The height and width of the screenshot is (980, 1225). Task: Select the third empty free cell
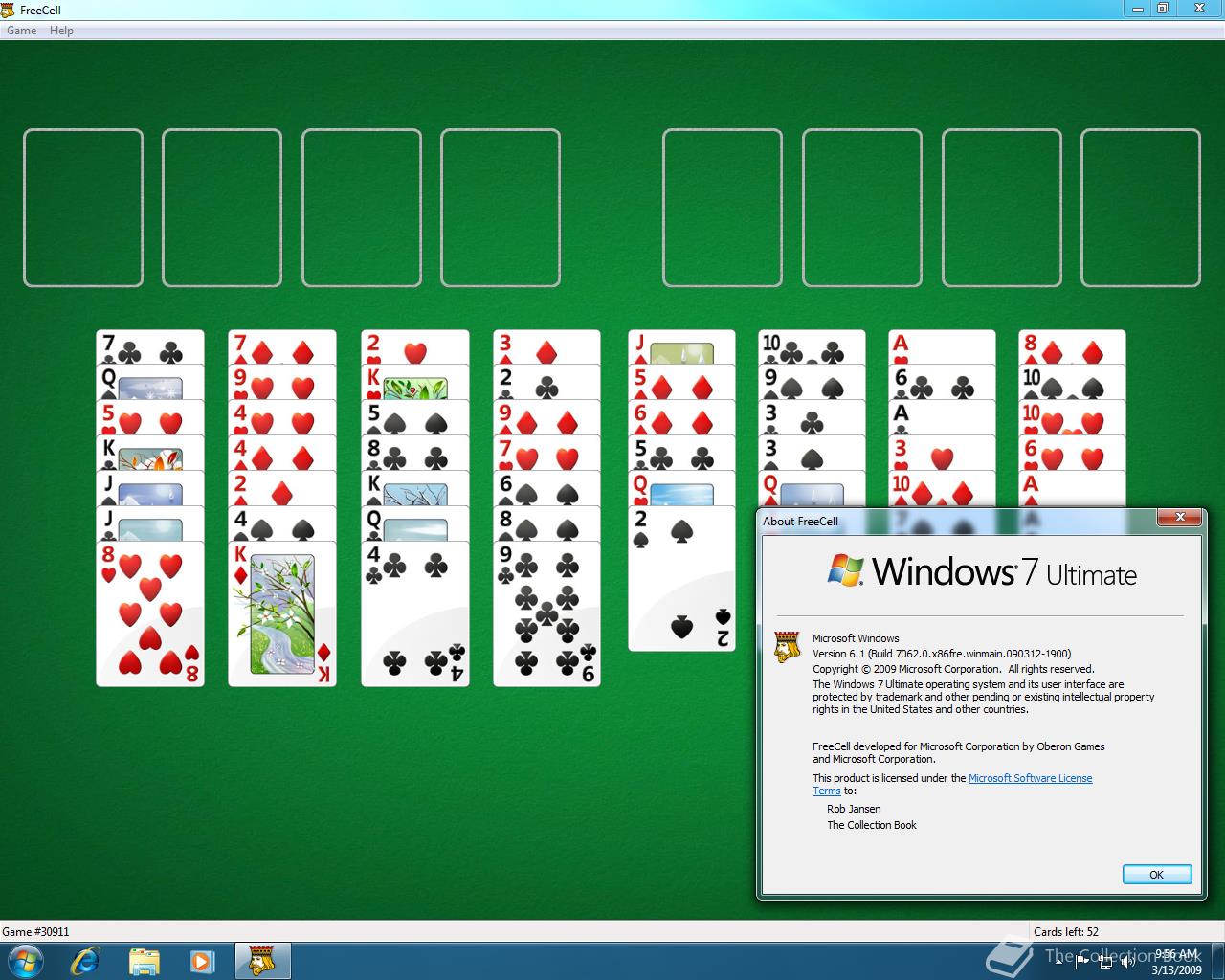[362, 208]
